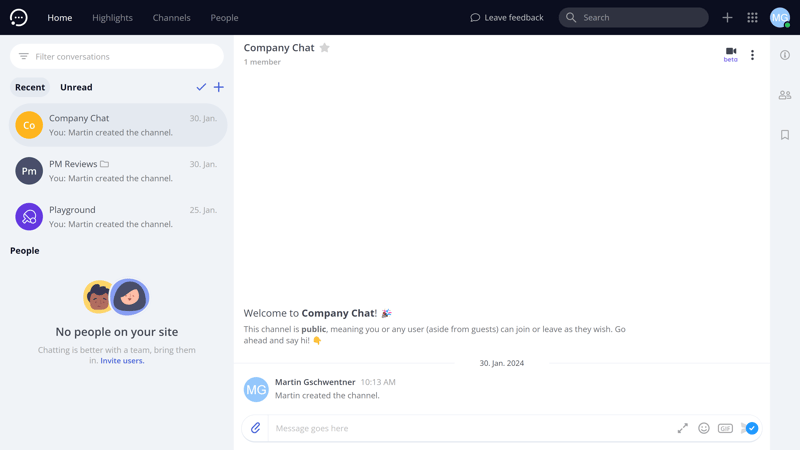
Task: Focus the message input field
Action: pos(472,428)
